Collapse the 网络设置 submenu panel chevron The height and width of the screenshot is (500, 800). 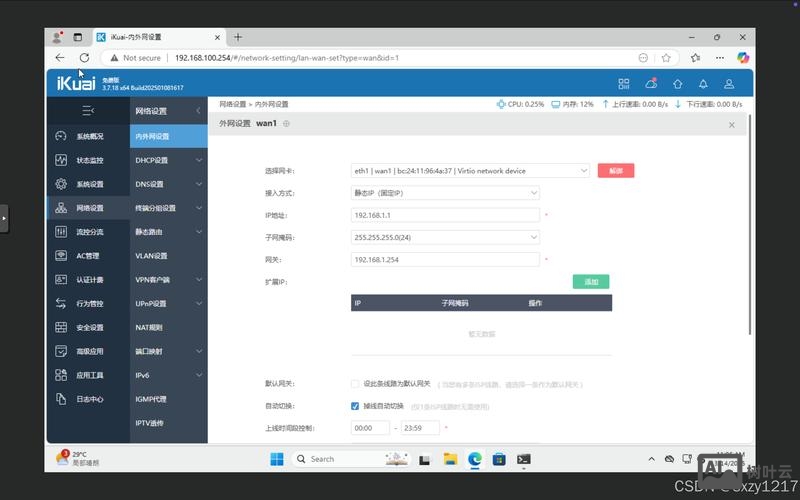point(198,111)
